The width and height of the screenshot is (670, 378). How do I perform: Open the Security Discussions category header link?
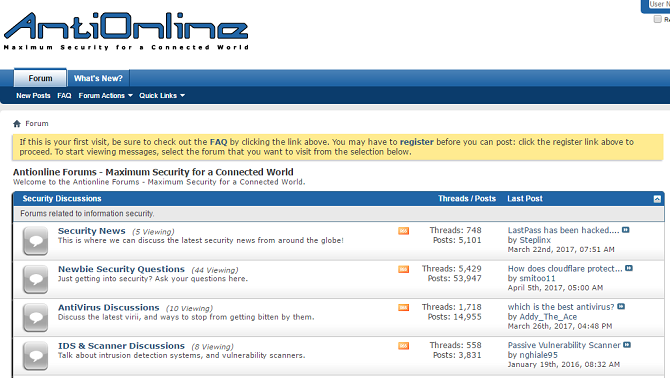[62, 199]
